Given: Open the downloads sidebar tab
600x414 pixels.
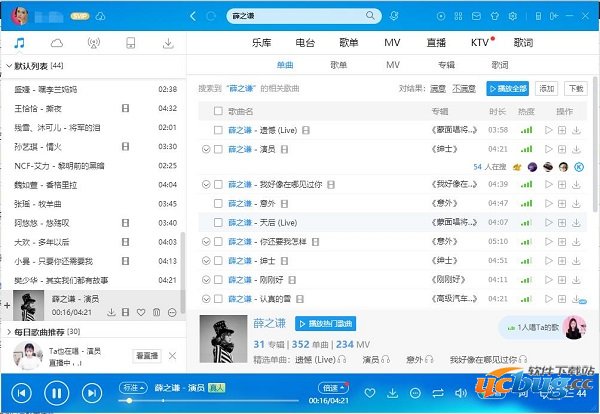Looking at the screenshot, I should pos(168,43).
